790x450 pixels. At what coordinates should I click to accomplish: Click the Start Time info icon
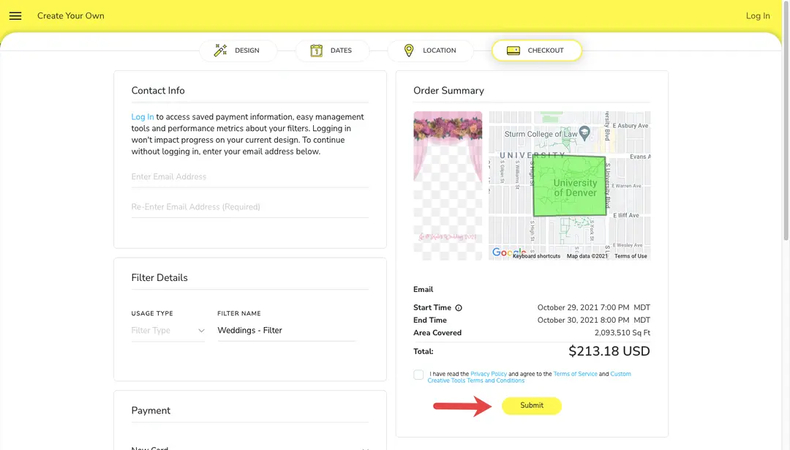click(x=459, y=308)
